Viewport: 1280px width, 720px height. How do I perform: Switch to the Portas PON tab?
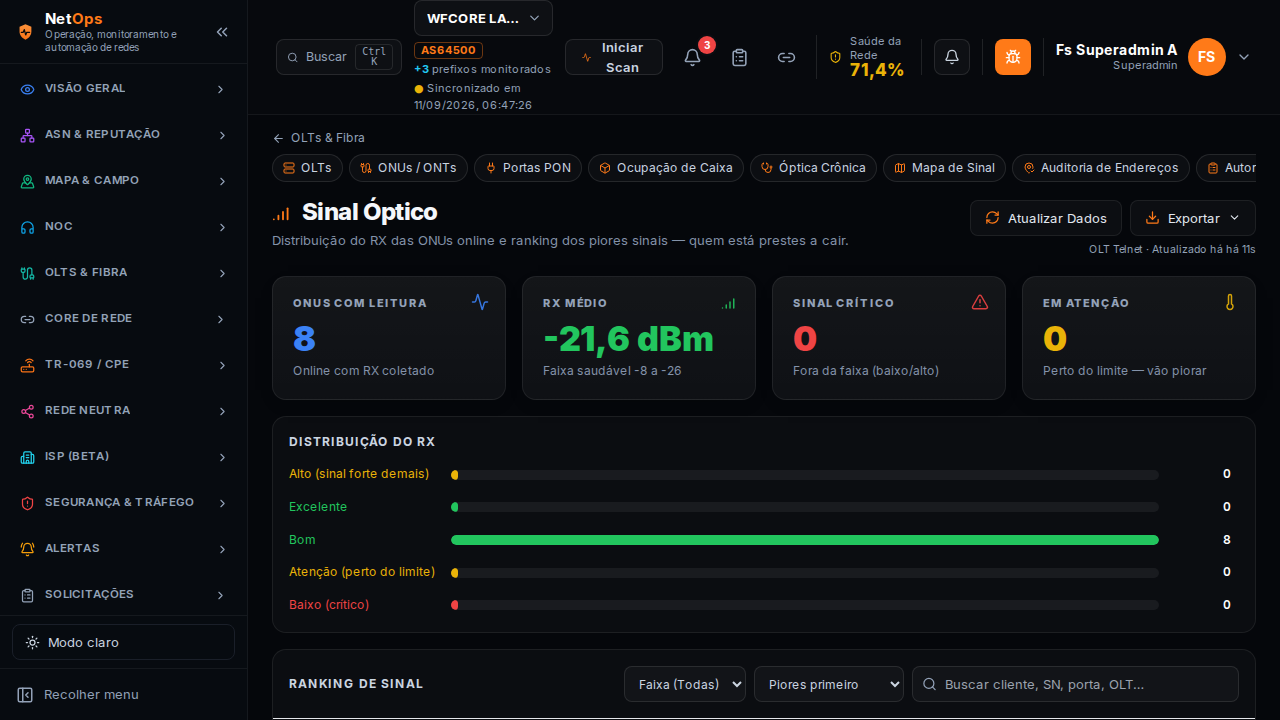[528, 168]
